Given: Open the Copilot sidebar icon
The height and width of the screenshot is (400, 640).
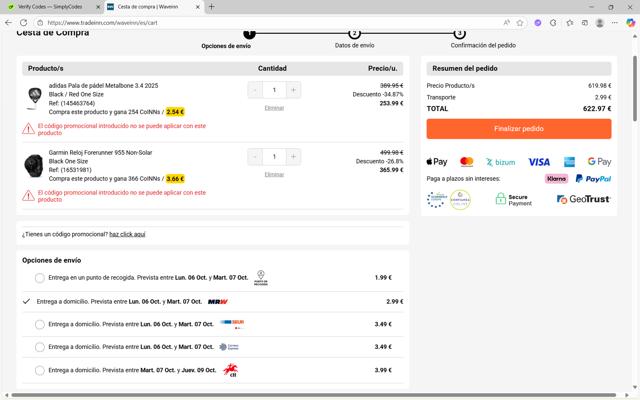Looking at the screenshot, I should click(x=631, y=23).
